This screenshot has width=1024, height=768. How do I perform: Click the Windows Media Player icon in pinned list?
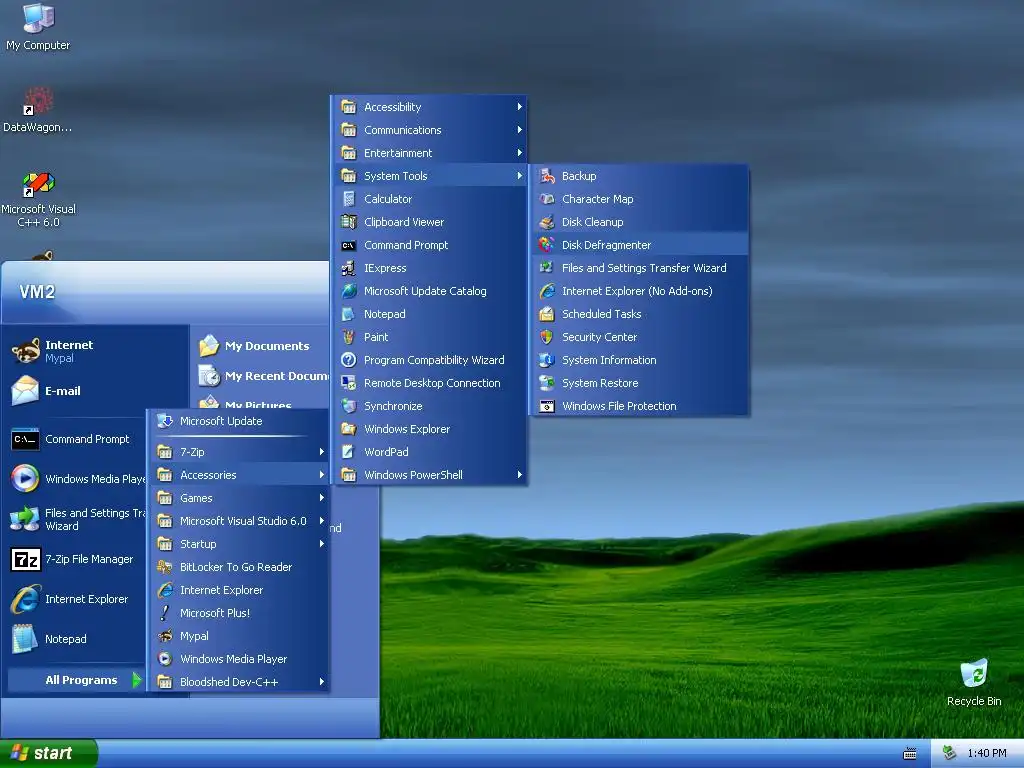[25, 479]
